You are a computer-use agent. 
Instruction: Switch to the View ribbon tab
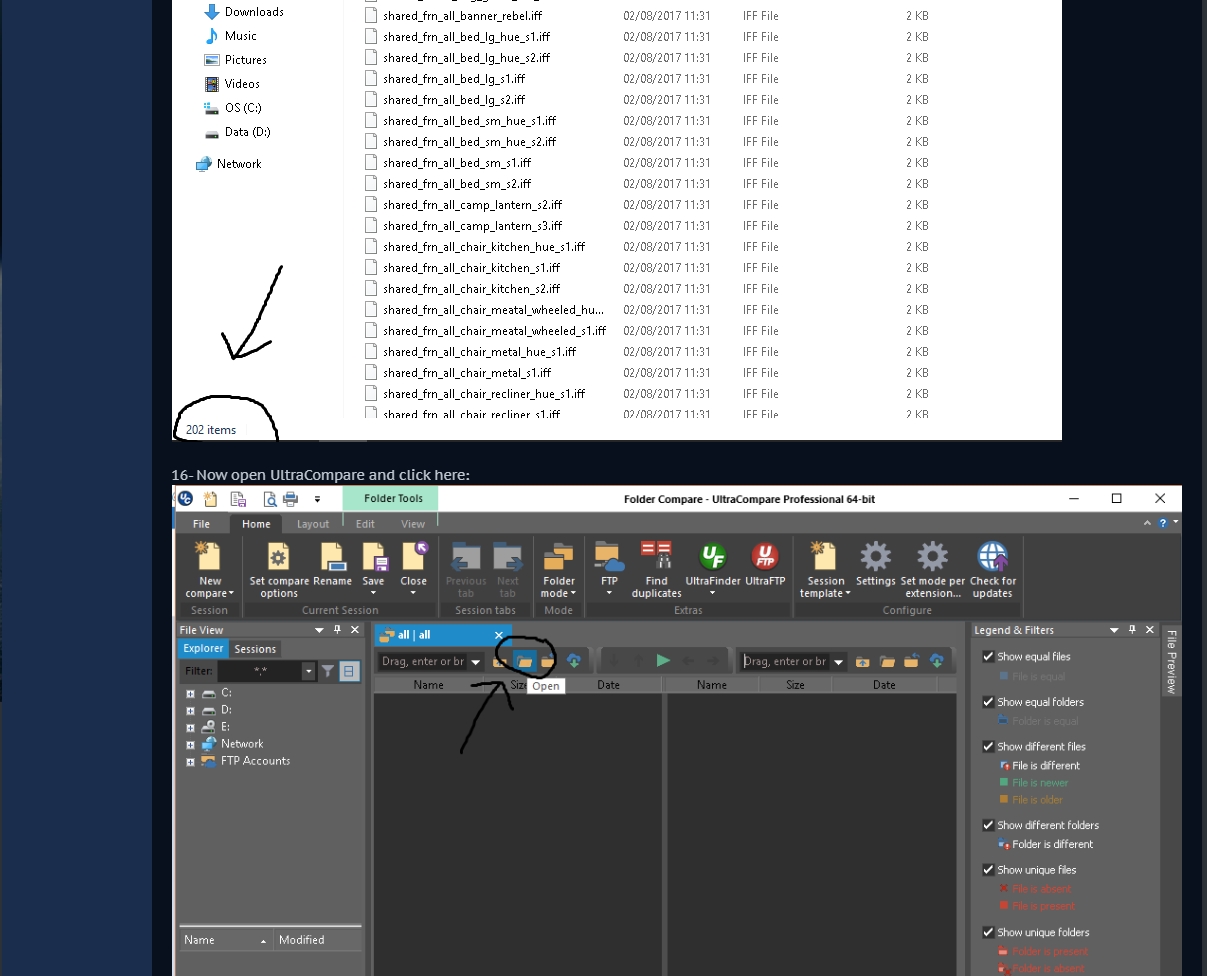pos(413,524)
